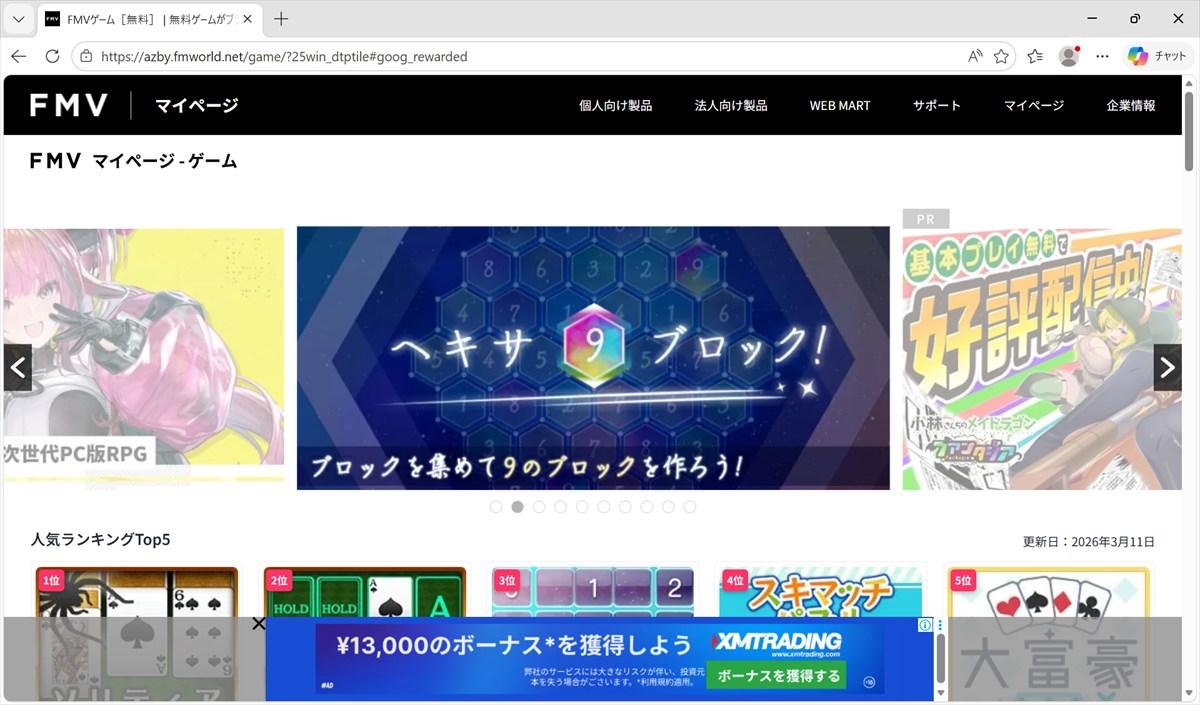Select the third carousel dot indicator
This screenshot has width=1200, height=705.
(x=539, y=507)
